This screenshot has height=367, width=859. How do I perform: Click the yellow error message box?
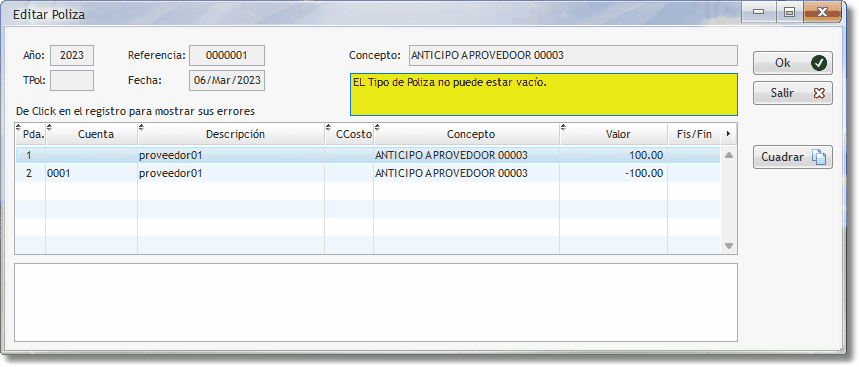(x=543, y=94)
